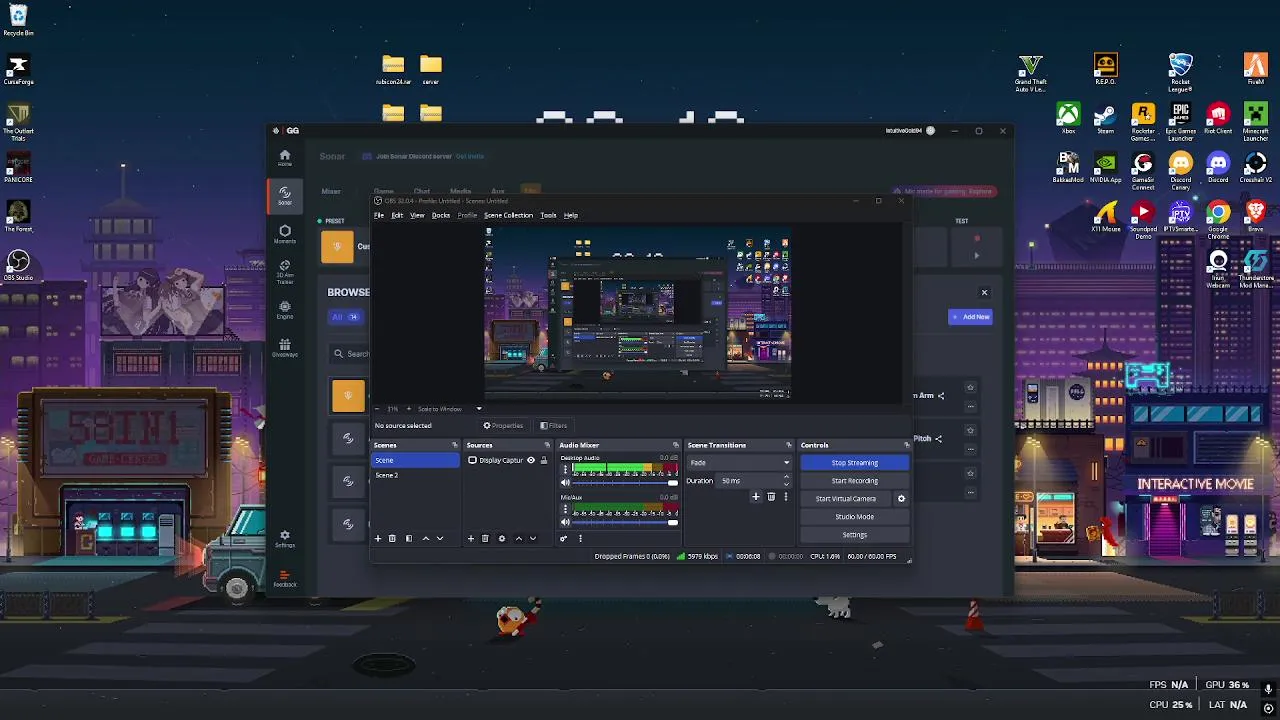Viewport: 1280px width, 720px height.
Task: Move source down arrow in Sources panel
Action: (x=532, y=538)
